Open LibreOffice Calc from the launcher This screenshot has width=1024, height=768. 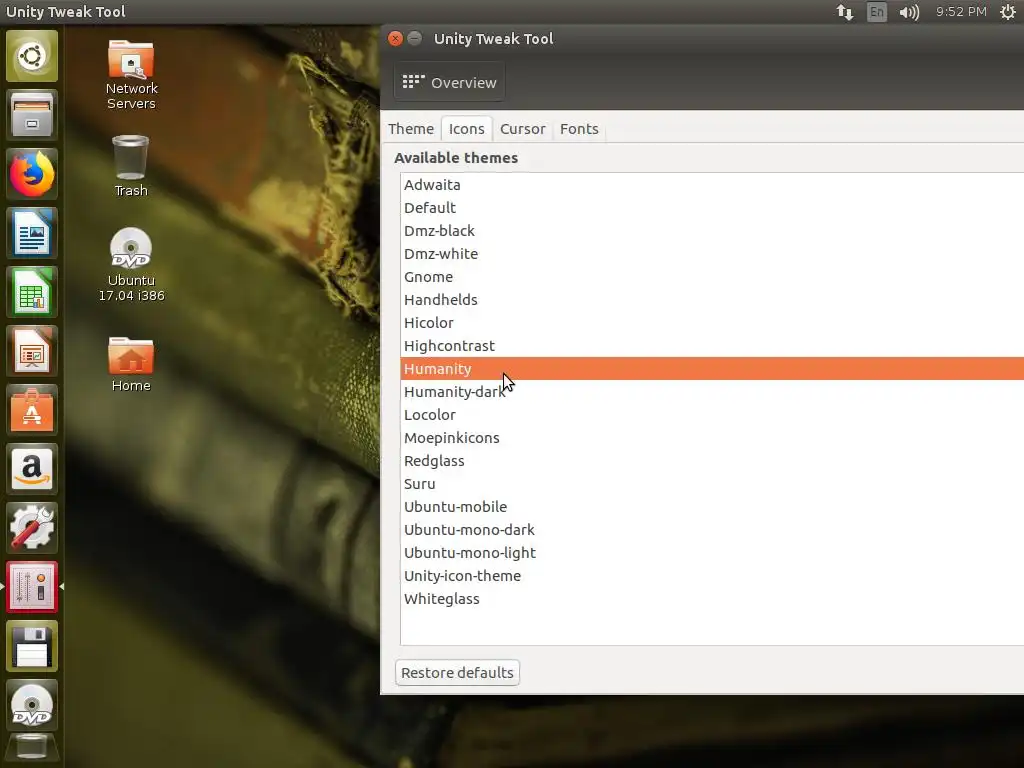pos(31,292)
